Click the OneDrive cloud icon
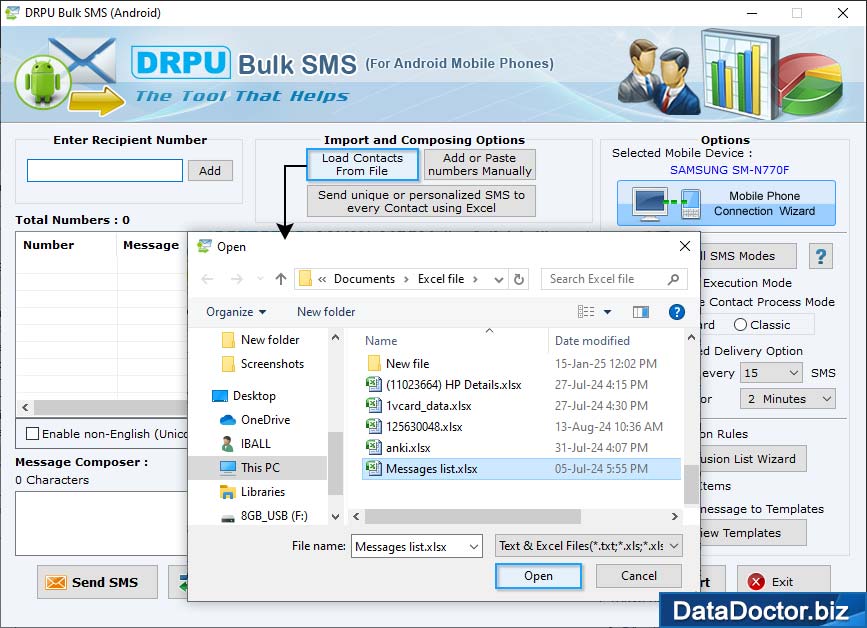 [x=228, y=420]
